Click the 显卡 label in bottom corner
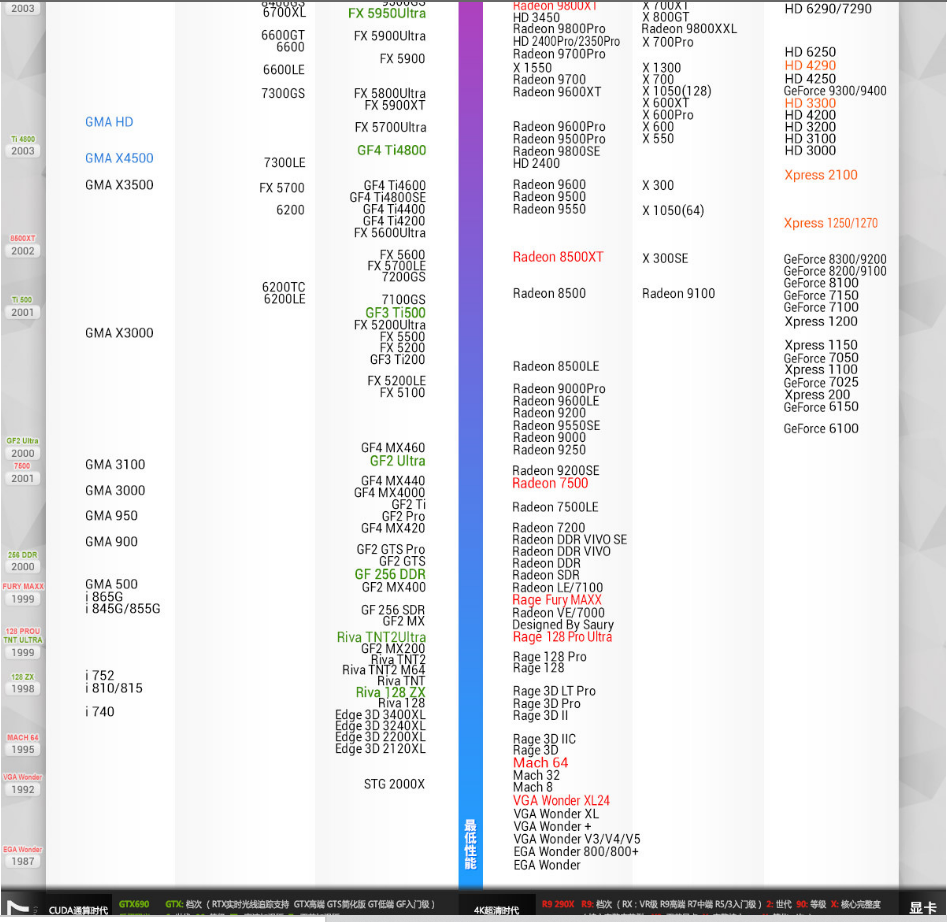The image size is (947, 922). coord(922,908)
